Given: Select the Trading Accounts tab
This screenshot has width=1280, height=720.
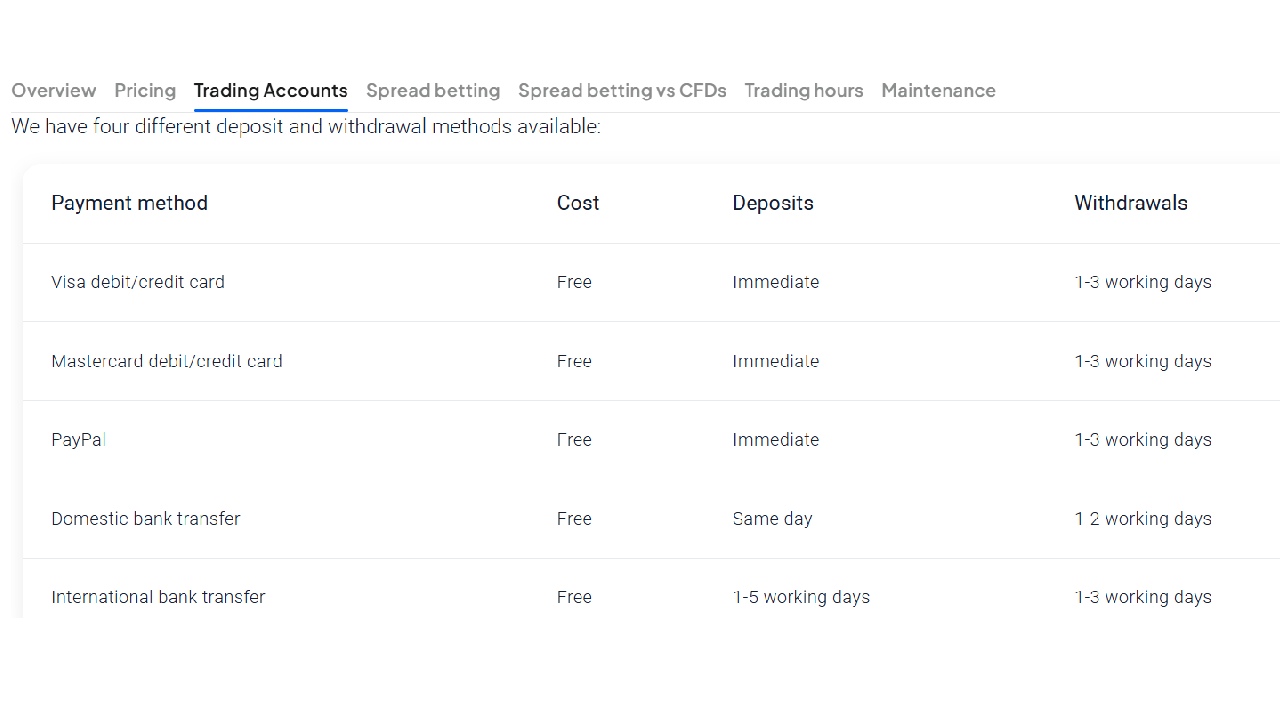Looking at the screenshot, I should pyautogui.click(x=270, y=91).
